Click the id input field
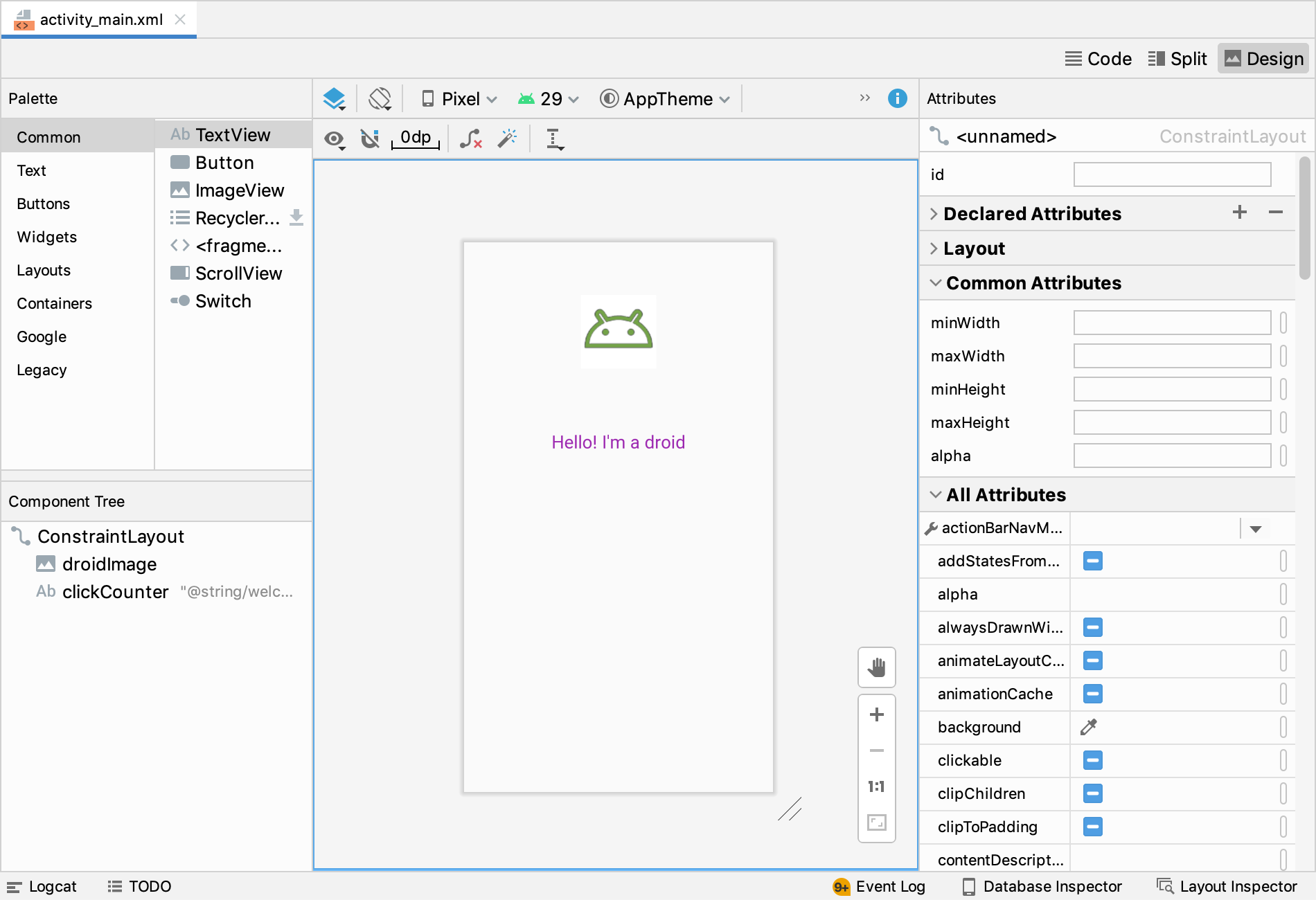This screenshot has width=1316, height=900. click(x=1172, y=174)
